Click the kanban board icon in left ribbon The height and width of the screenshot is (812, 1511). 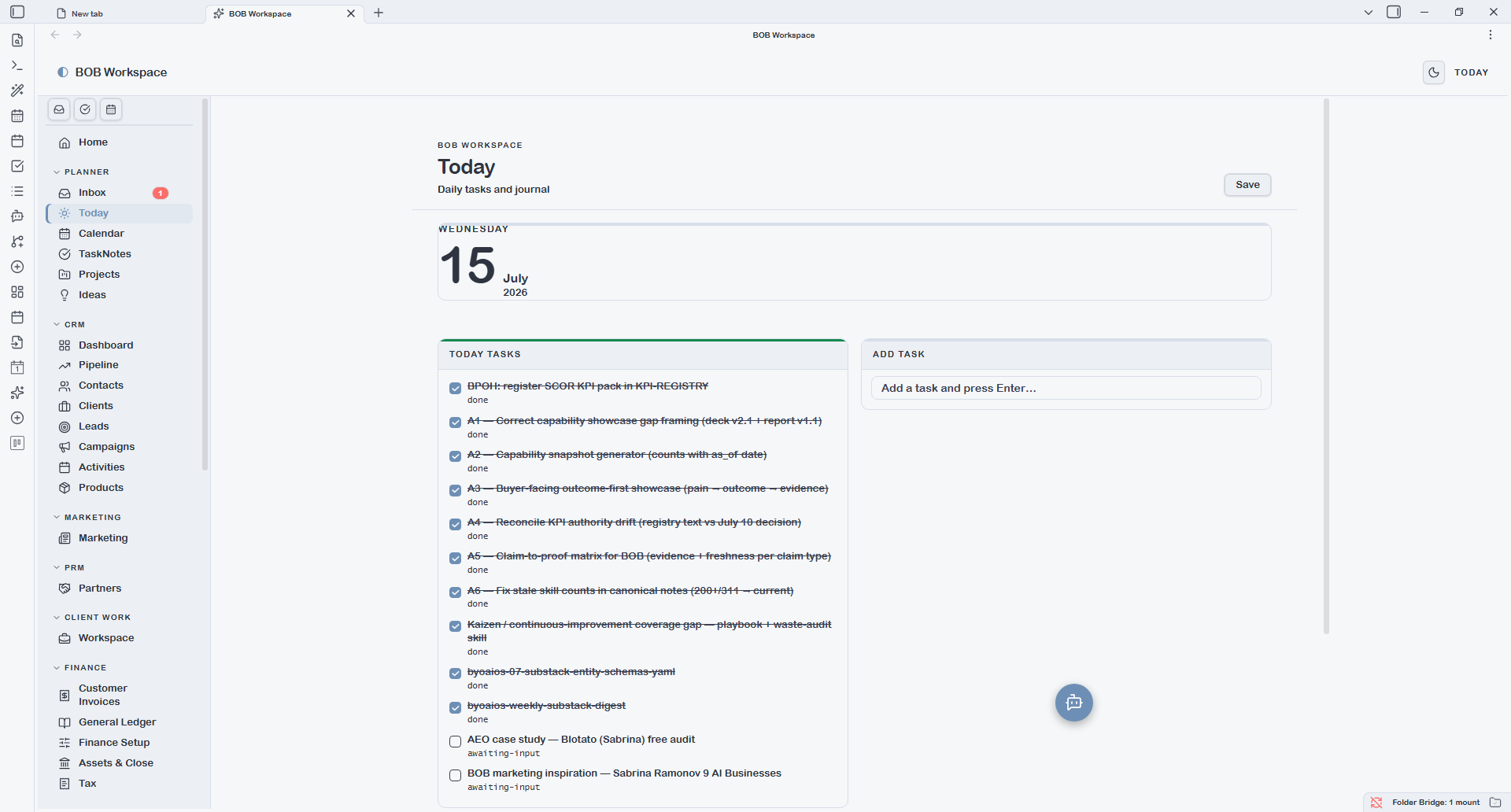17,443
